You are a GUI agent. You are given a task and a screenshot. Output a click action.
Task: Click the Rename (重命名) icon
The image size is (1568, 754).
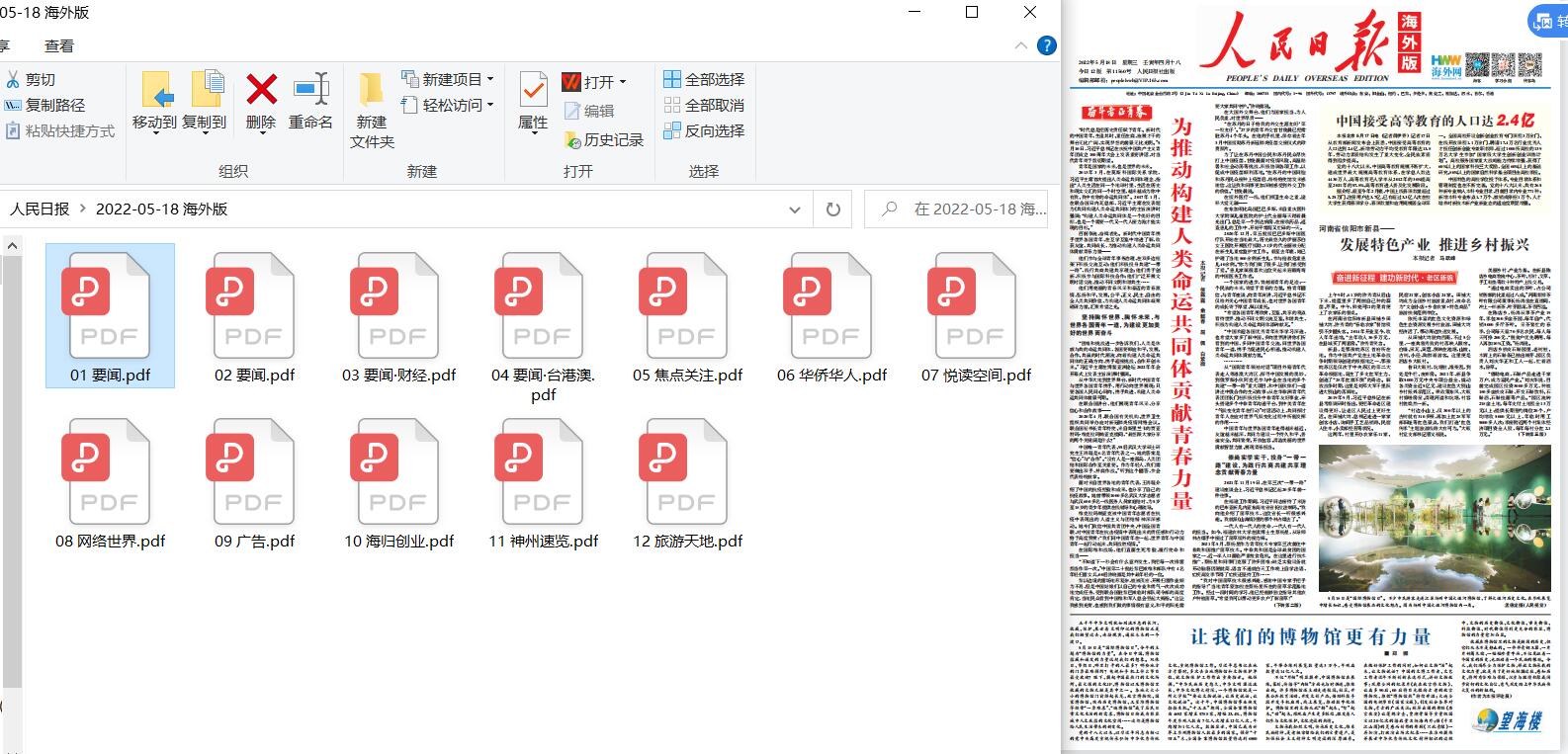[310, 89]
